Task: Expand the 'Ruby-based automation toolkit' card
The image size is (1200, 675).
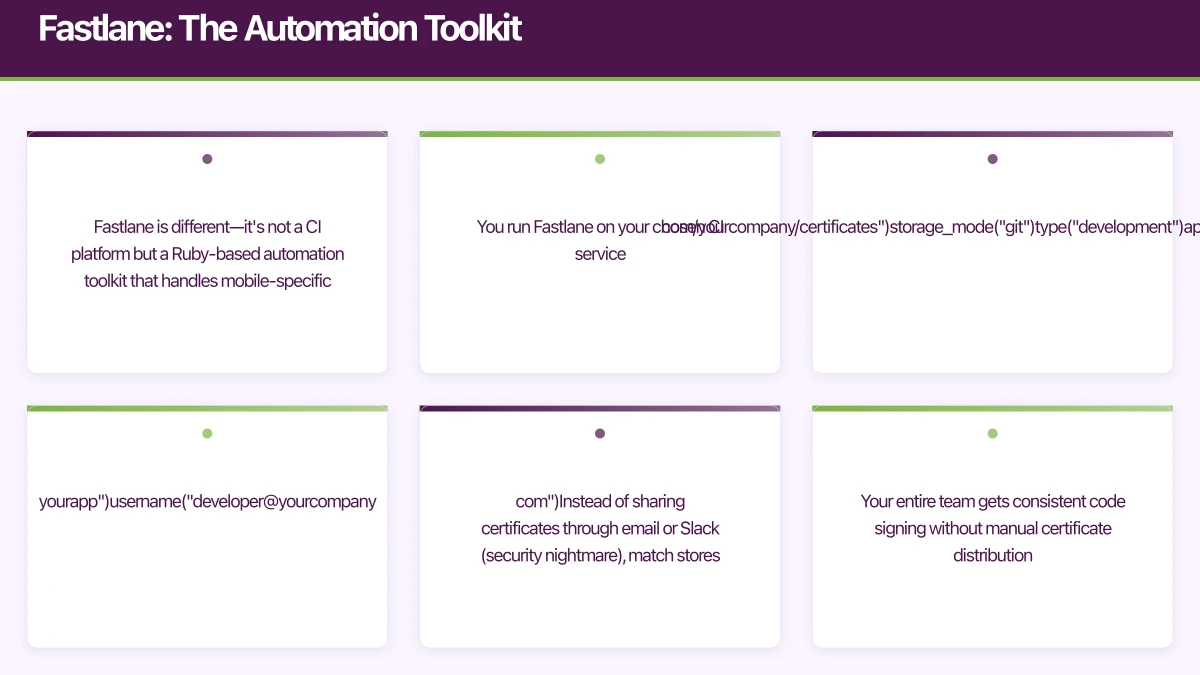Action: coord(207,253)
